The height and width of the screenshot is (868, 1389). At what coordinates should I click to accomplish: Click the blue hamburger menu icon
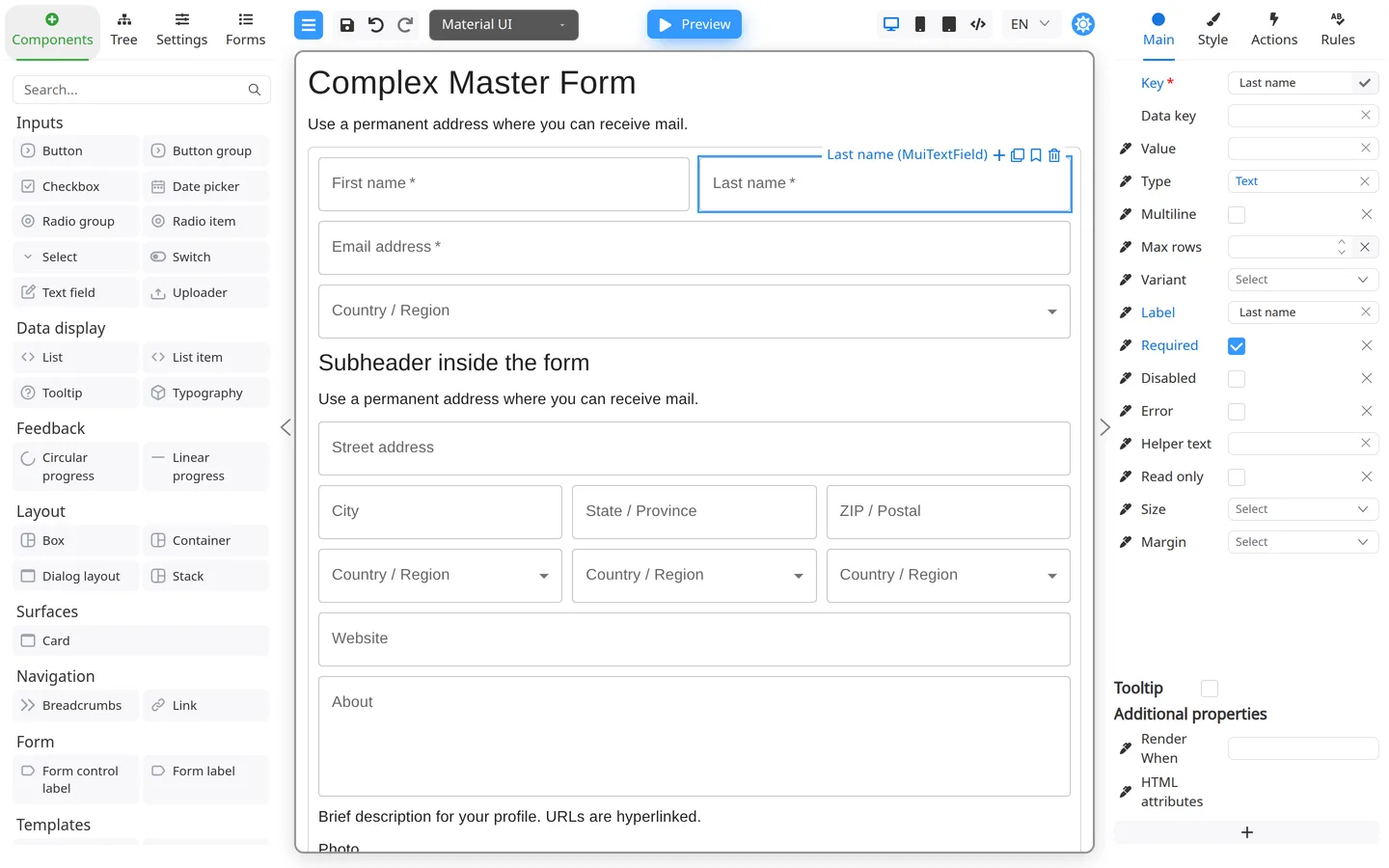[309, 25]
